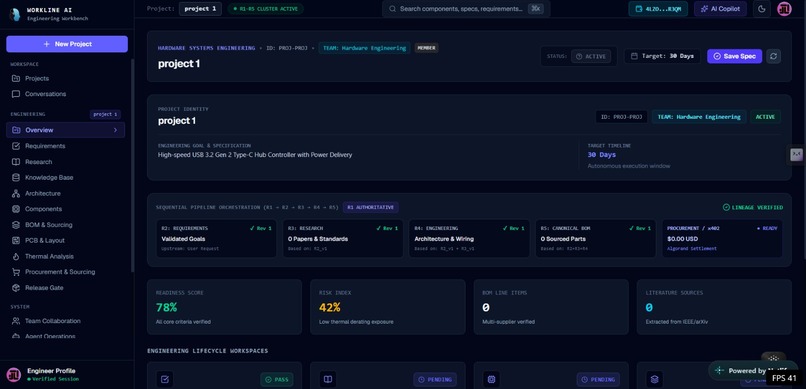Click the side panel toggle on right edge

click(x=796, y=154)
